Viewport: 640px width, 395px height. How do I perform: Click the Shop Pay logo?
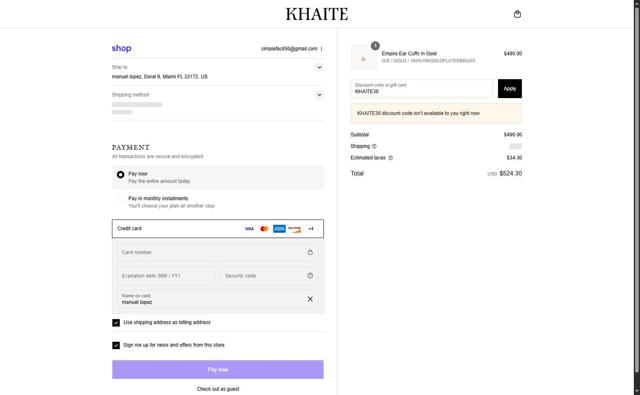tap(122, 48)
